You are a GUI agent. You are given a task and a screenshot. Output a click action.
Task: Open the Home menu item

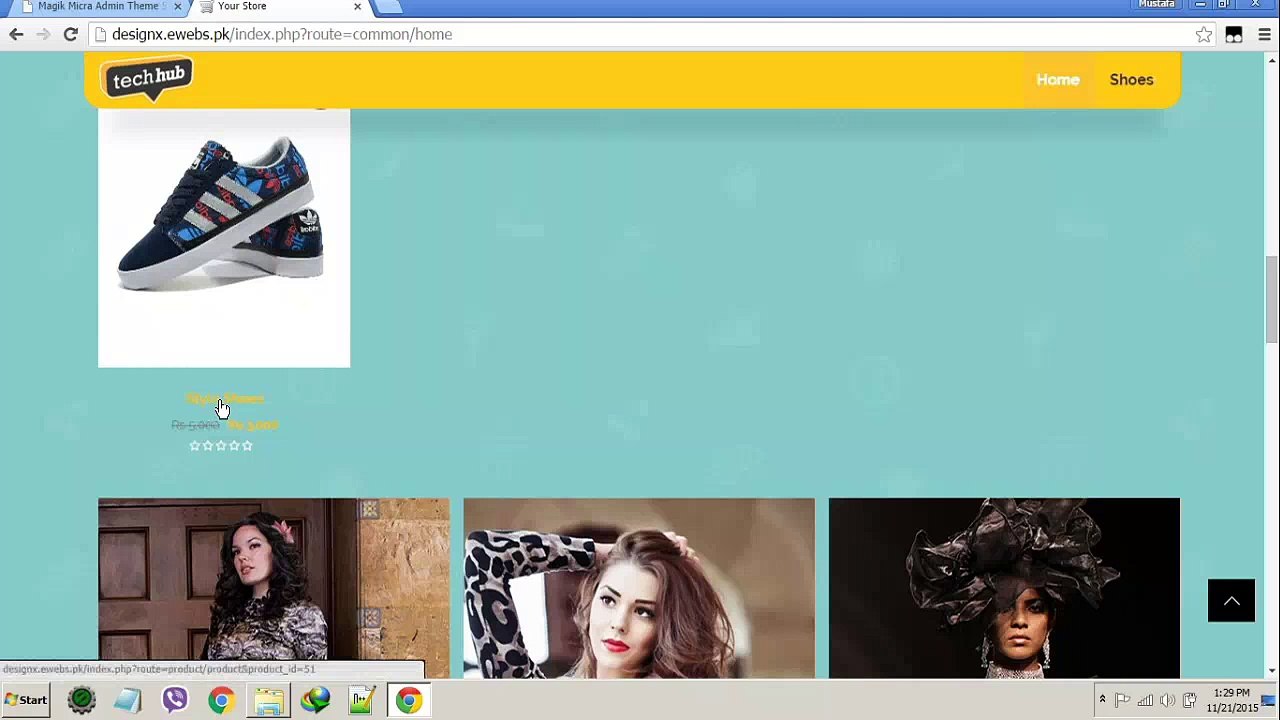pyautogui.click(x=1057, y=80)
